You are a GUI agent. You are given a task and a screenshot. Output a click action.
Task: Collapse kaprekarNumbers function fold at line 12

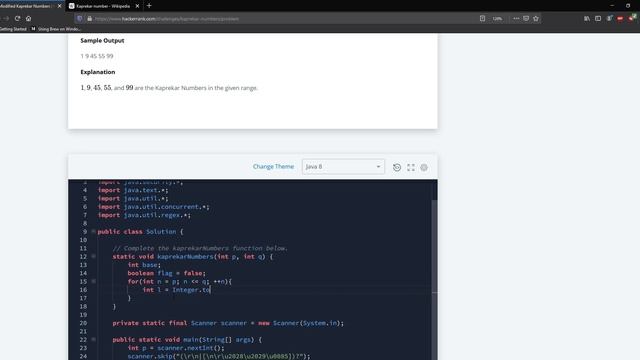point(93,256)
